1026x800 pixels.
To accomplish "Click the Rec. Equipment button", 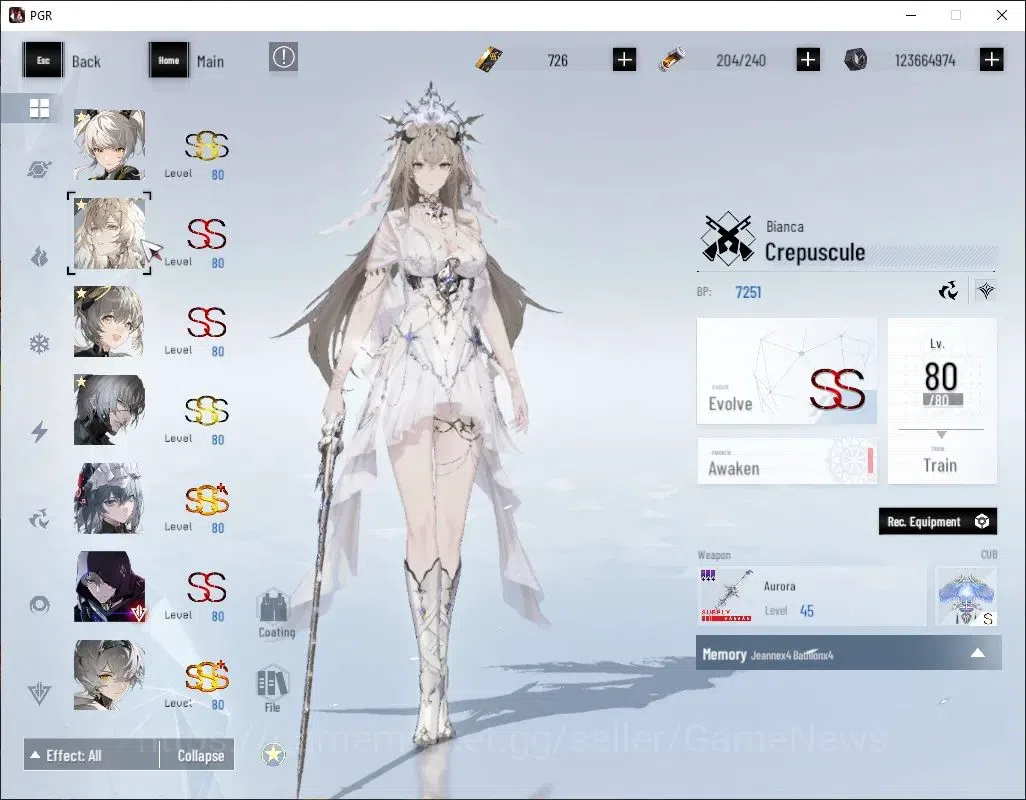I will [938, 521].
